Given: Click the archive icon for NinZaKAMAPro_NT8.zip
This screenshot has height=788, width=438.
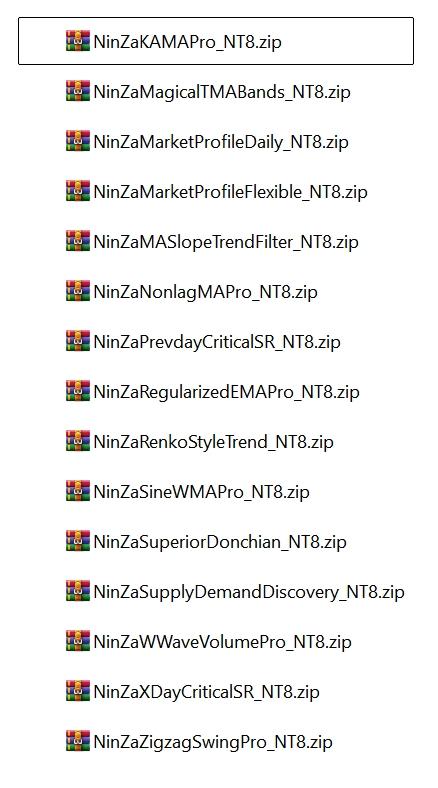Looking at the screenshot, I should click(x=78, y=41).
